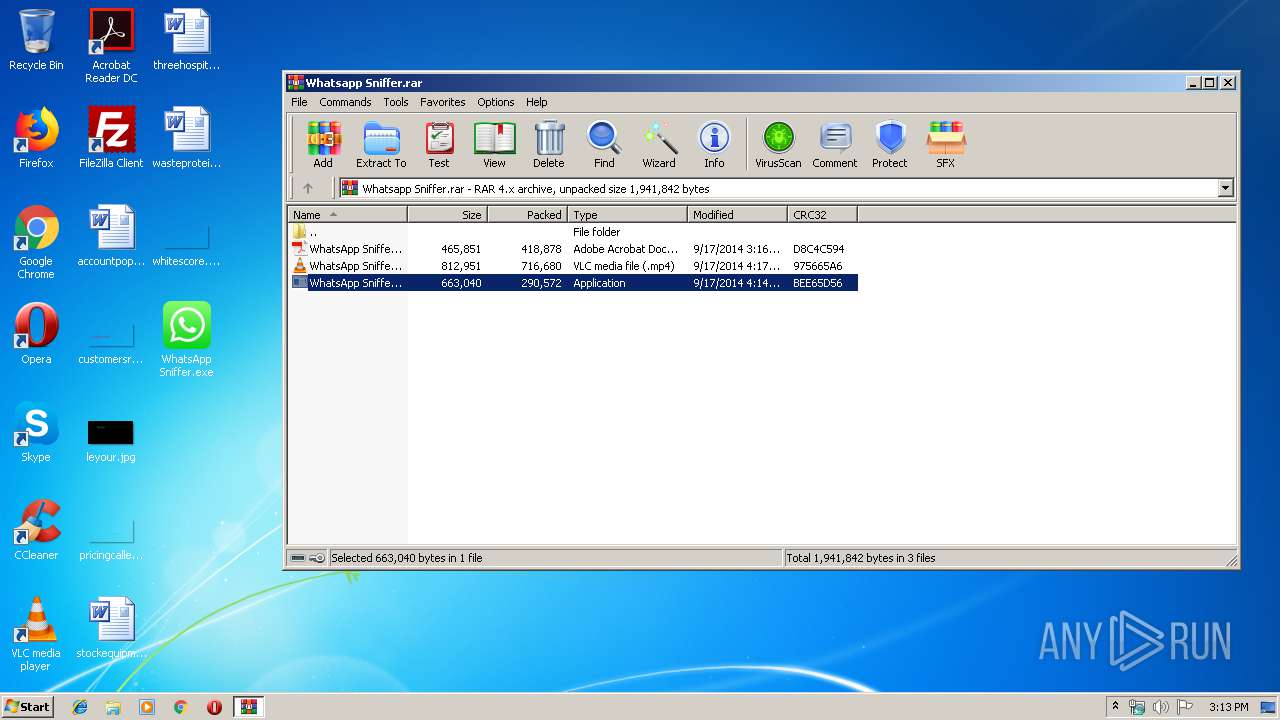
Task: Click the Extract To toolbar icon
Action: (381, 145)
